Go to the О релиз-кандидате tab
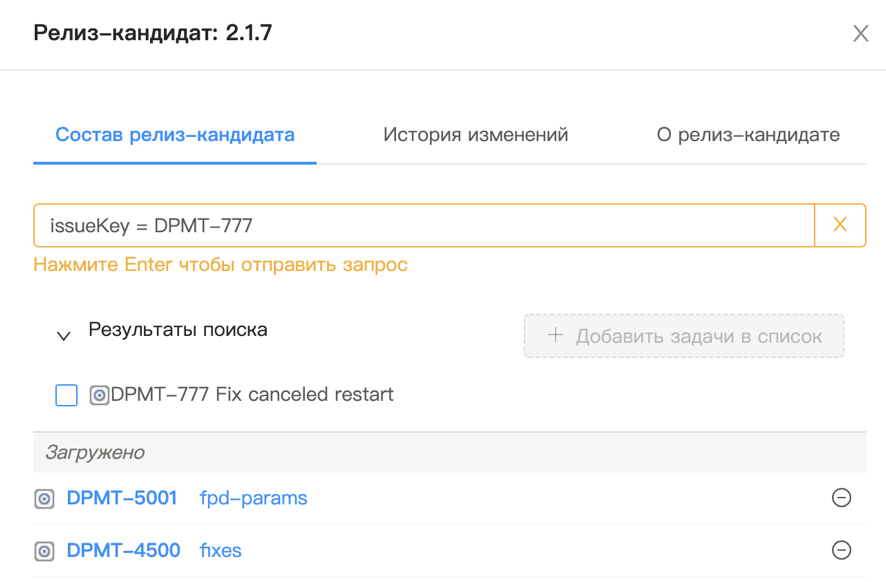This screenshot has height=582, width=886. click(x=748, y=135)
